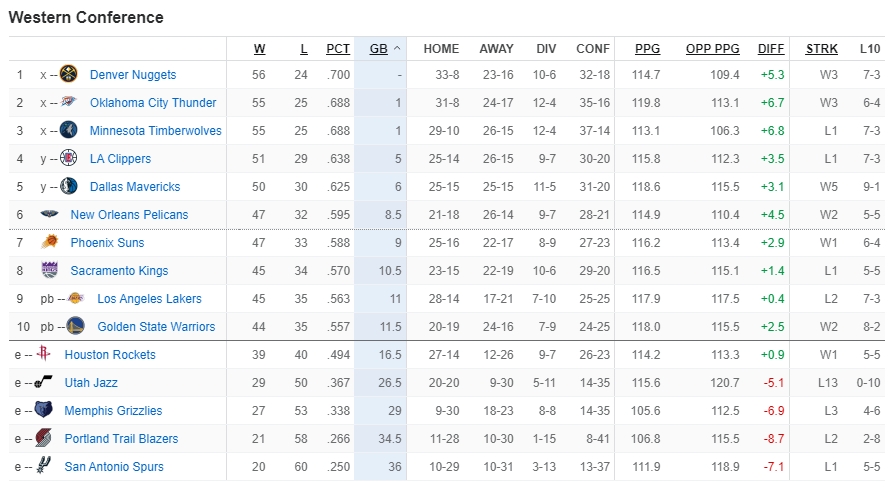This screenshot has width=896, height=487.
Task: Sort table by PPG header
Action: pos(647,48)
